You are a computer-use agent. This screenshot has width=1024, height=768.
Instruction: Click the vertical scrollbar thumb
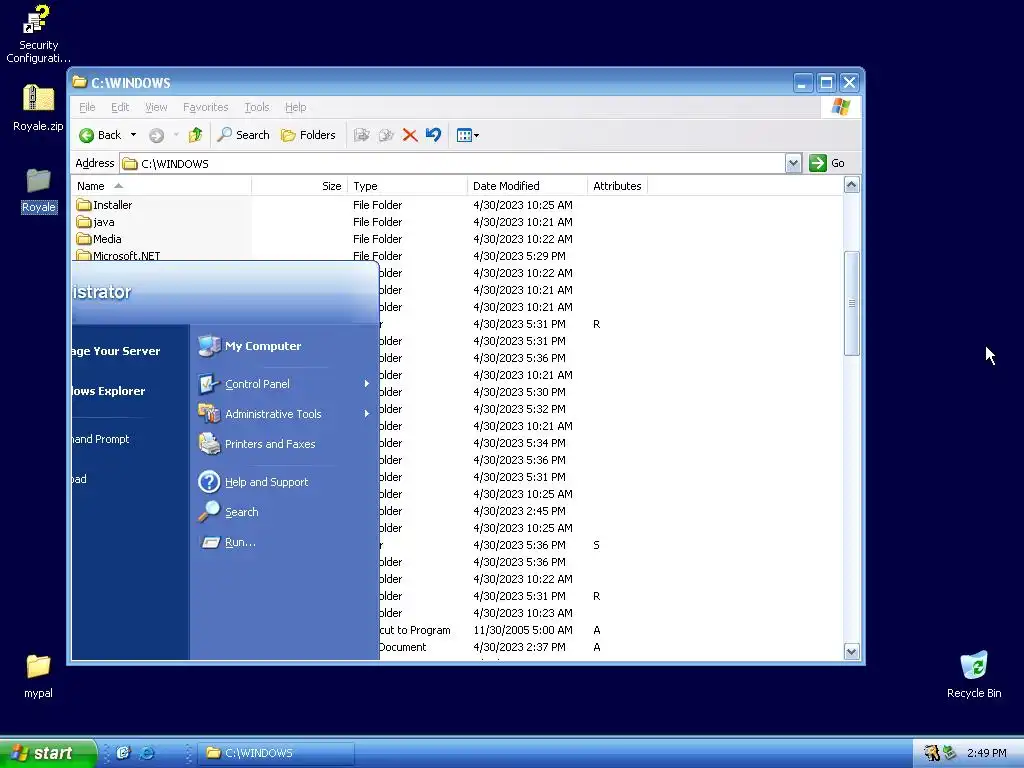click(x=852, y=304)
